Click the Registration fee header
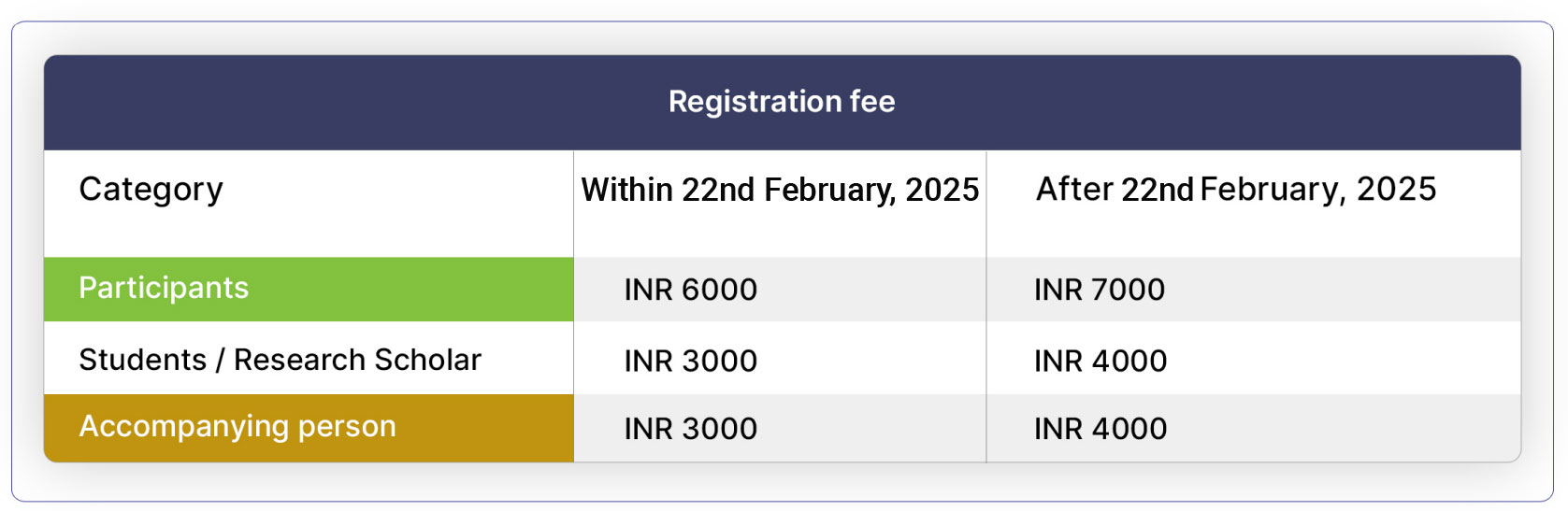The height and width of the screenshot is (511, 1568). [x=782, y=101]
